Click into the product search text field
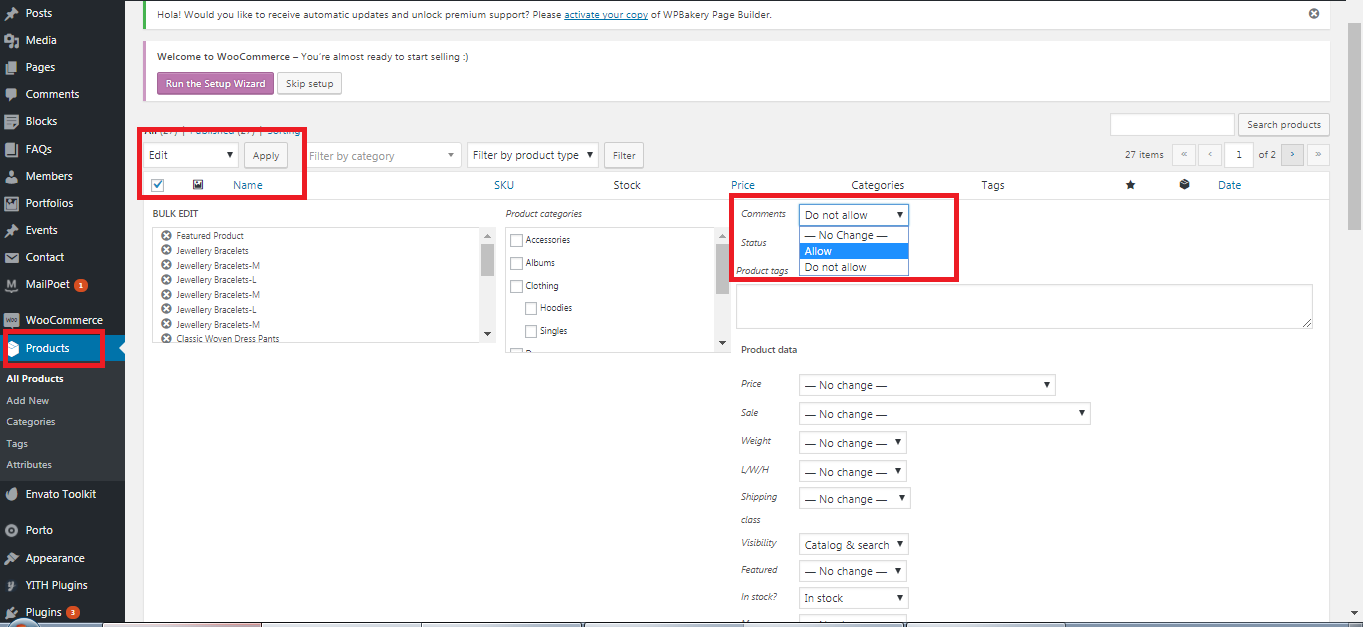Image resolution: width=1366 pixels, height=627 pixels. tap(1172, 125)
